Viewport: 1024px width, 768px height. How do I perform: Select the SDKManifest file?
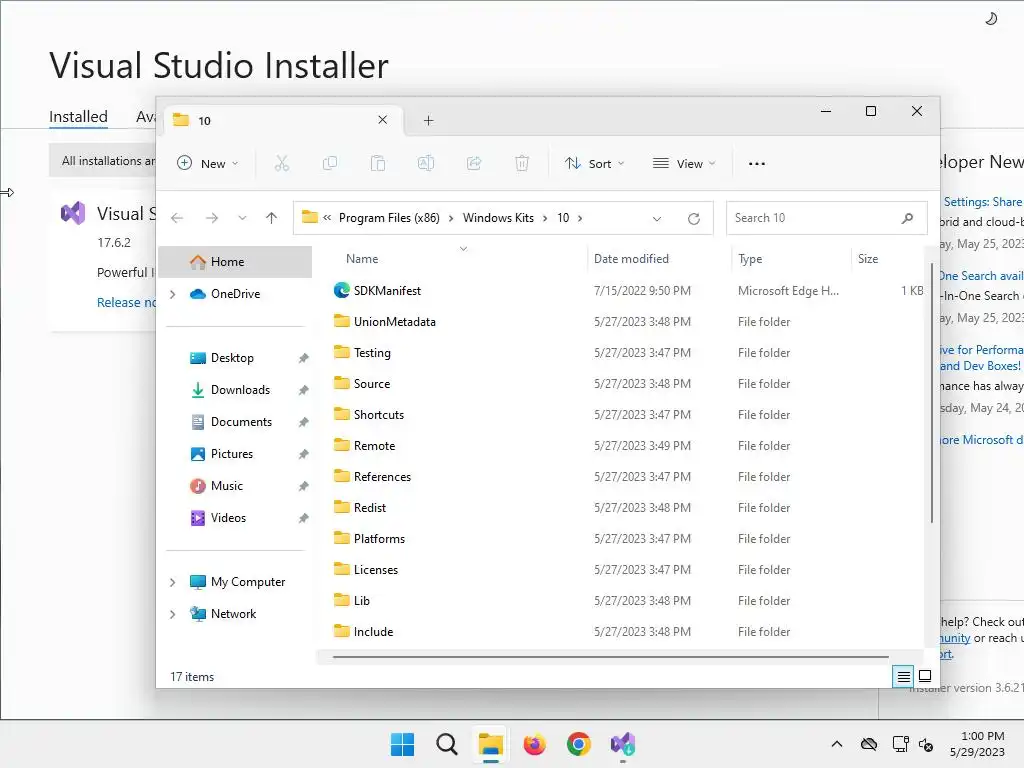(387, 291)
